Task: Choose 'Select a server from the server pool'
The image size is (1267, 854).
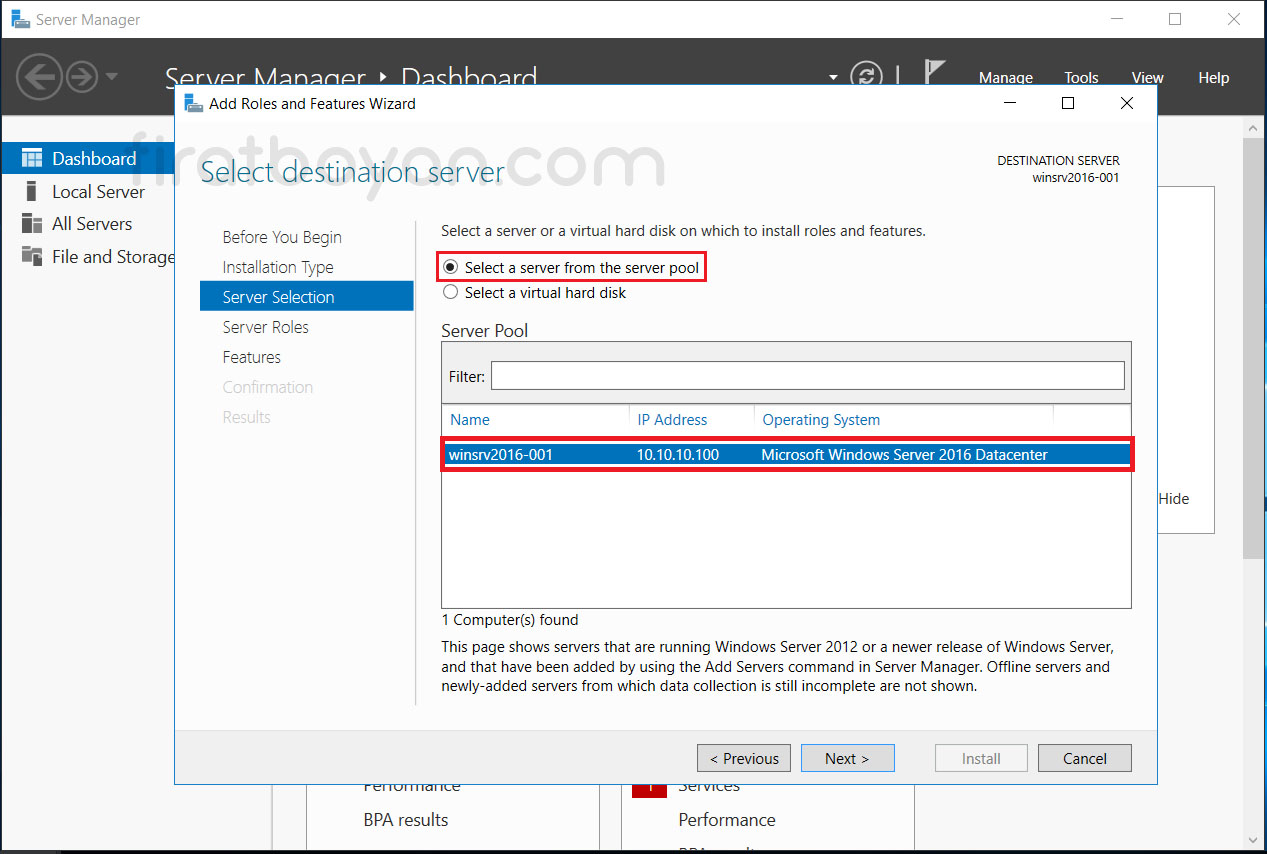Action: [571, 268]
